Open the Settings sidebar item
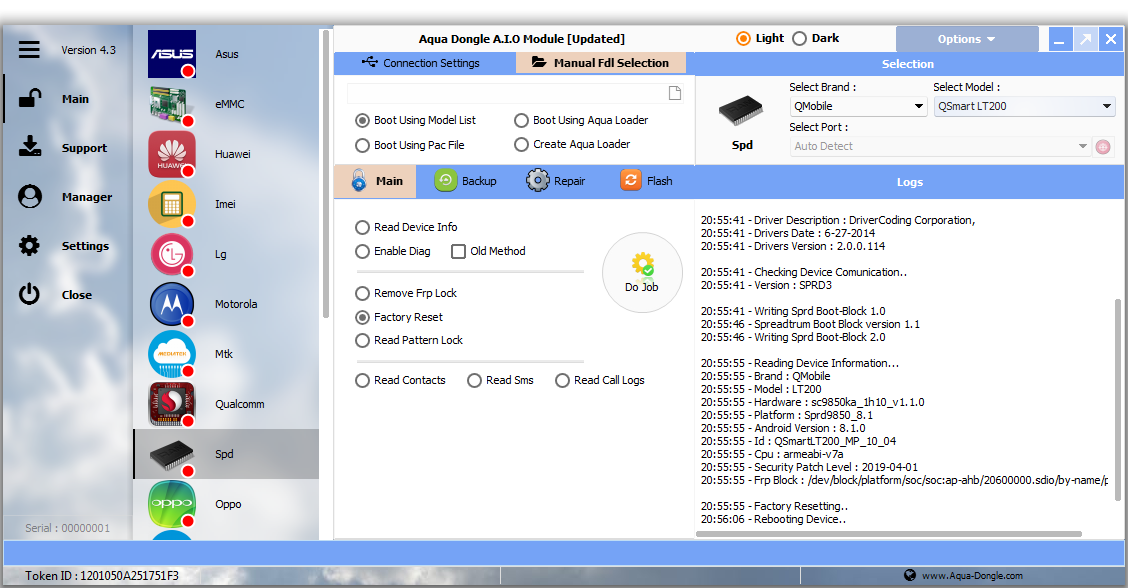 click(x=86, y=246)
